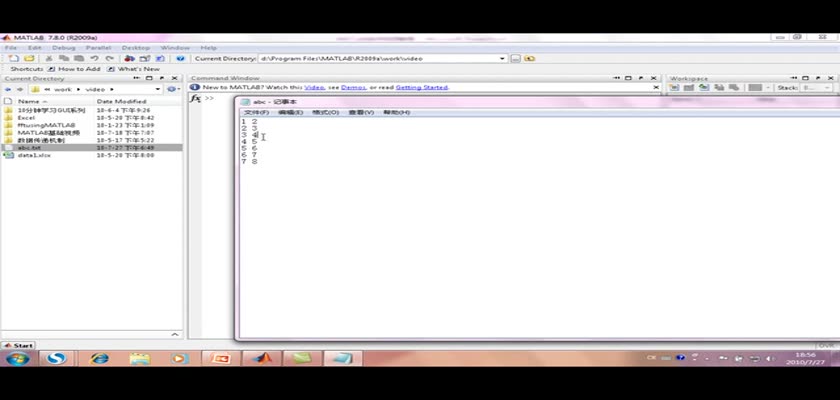This screenshot has height=400, width=840.
Task: Create new variable in Workspace toolbar
Action: [674, 87]
